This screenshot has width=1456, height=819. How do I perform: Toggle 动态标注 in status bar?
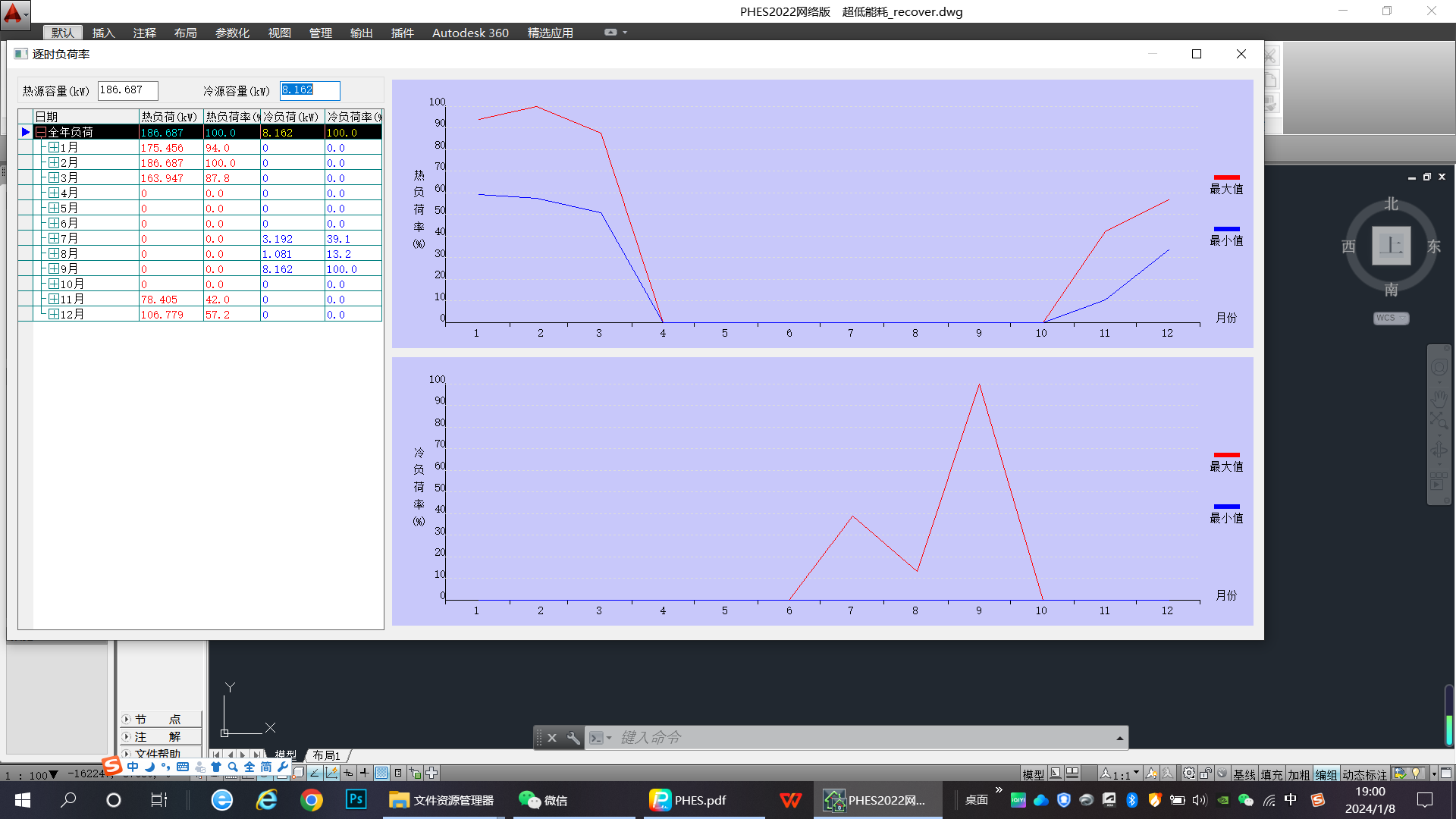pyautogui.click(x=1363, y=774)
